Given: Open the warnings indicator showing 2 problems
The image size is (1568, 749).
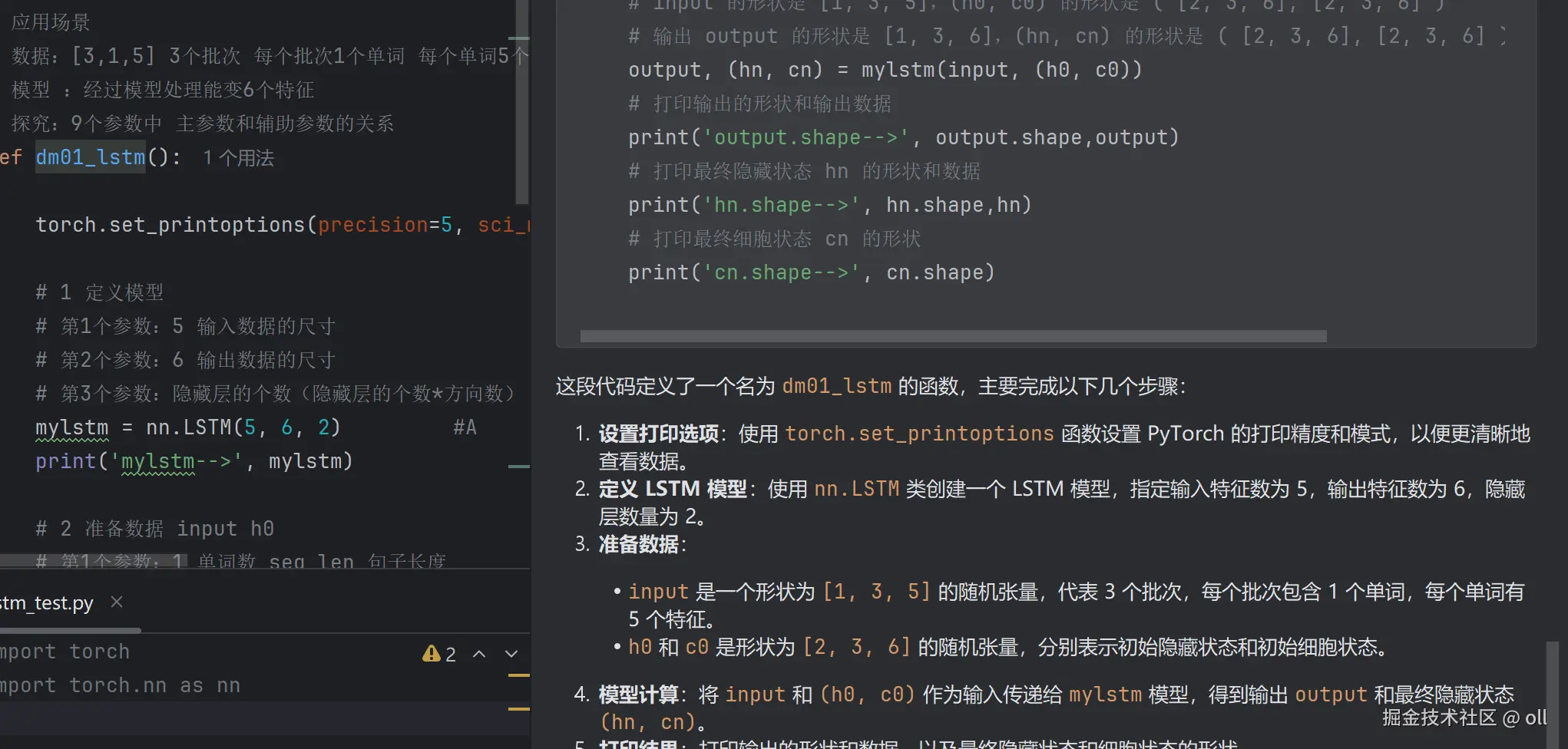Looking at the screenshot, I should pyautogui.click(x=439, y=654).
